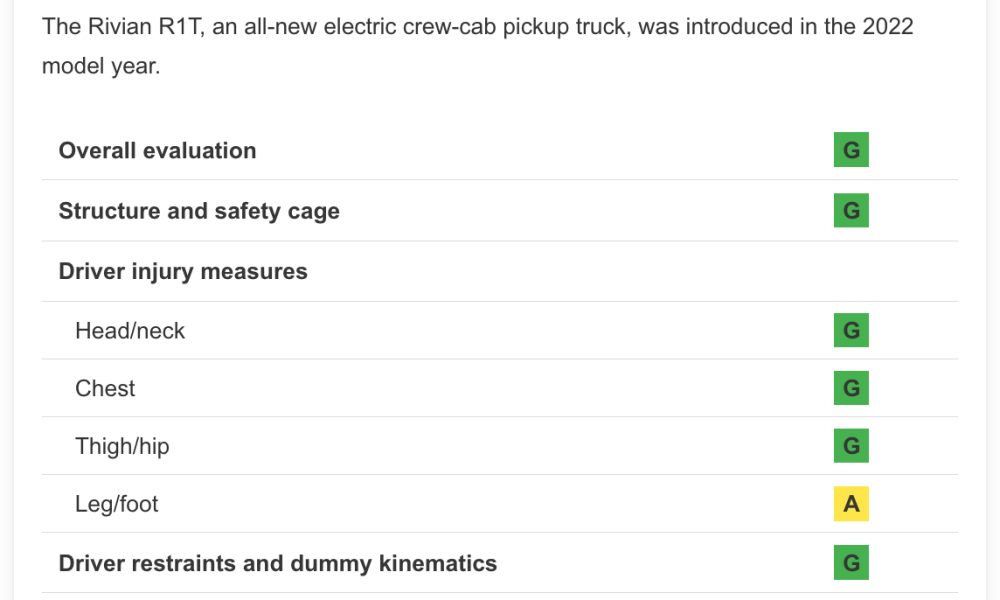Screen dimensions: 1000x600
Task: Click the Overall evaluation G rating badge
Action: coord(851,150)
